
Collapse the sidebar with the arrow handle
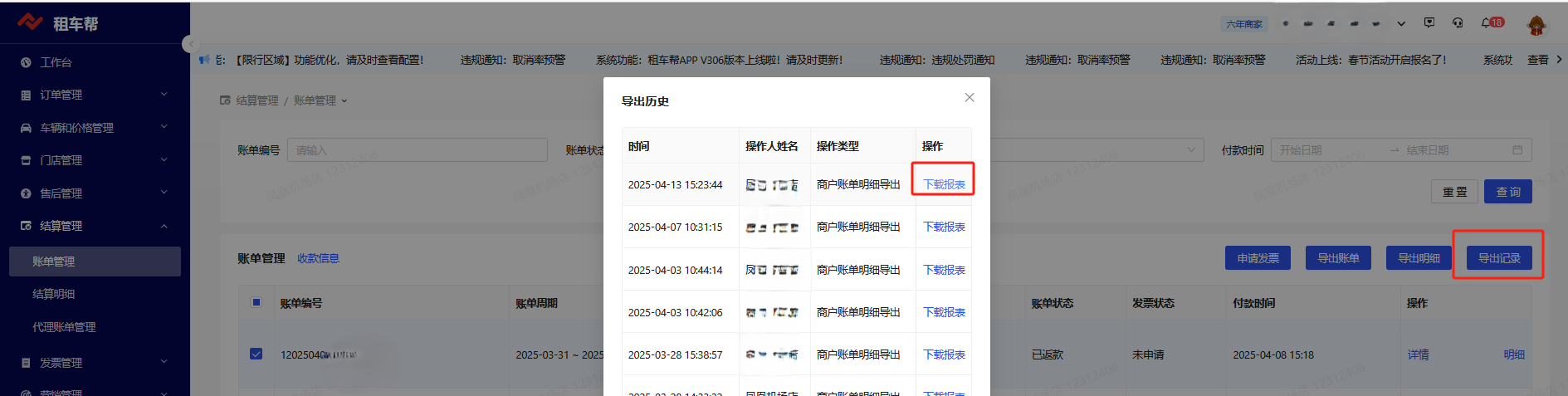coord(191,44)
